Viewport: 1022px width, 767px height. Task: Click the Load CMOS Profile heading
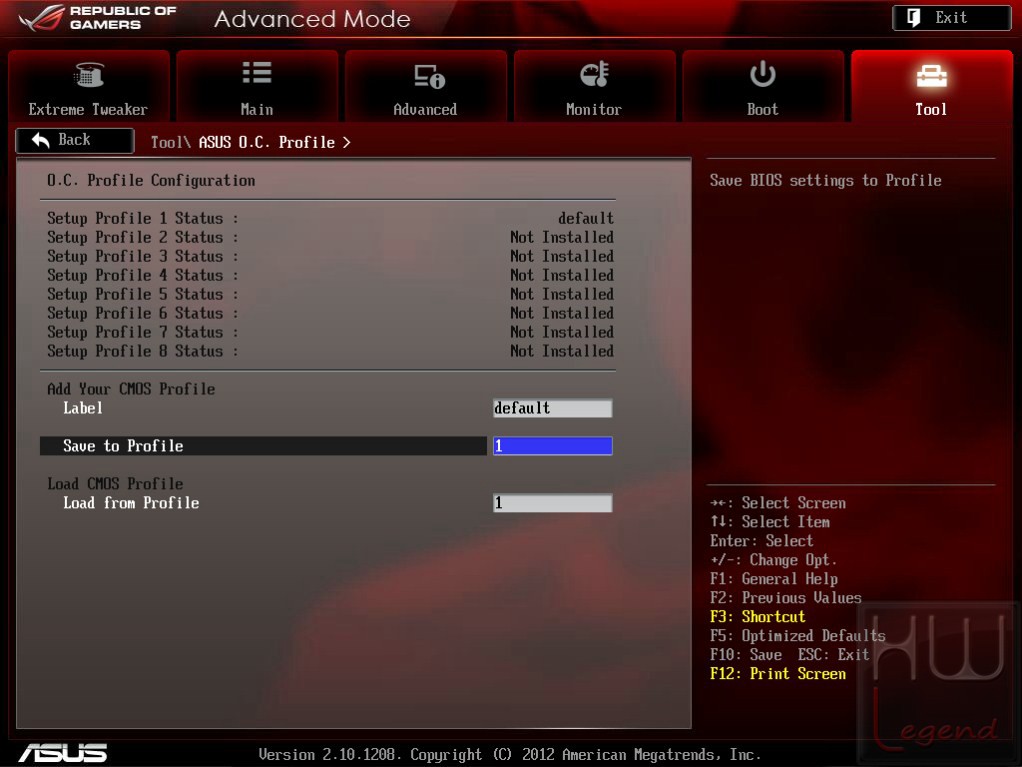click(x=115, y=484)
